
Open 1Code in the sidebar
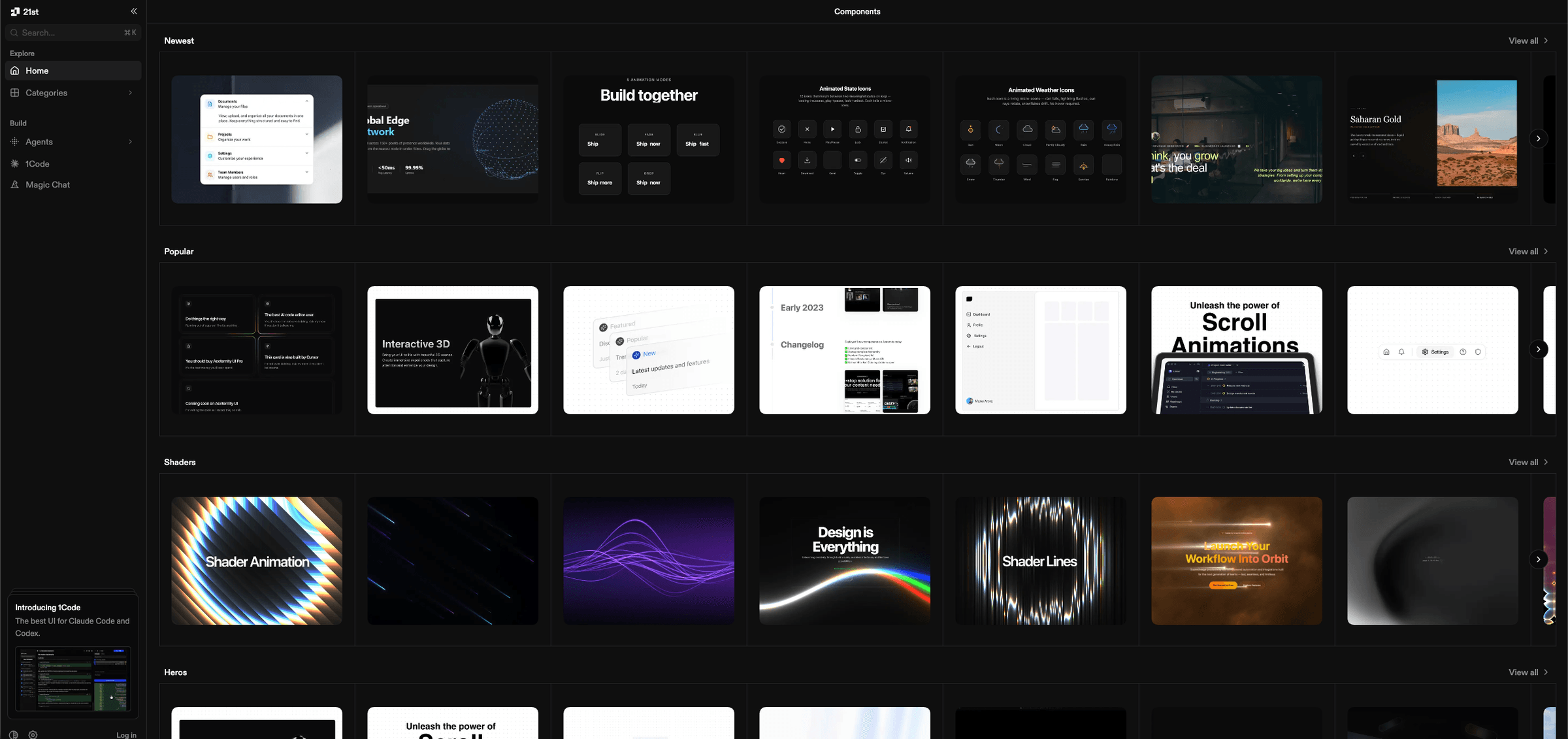tap(73, 163)
